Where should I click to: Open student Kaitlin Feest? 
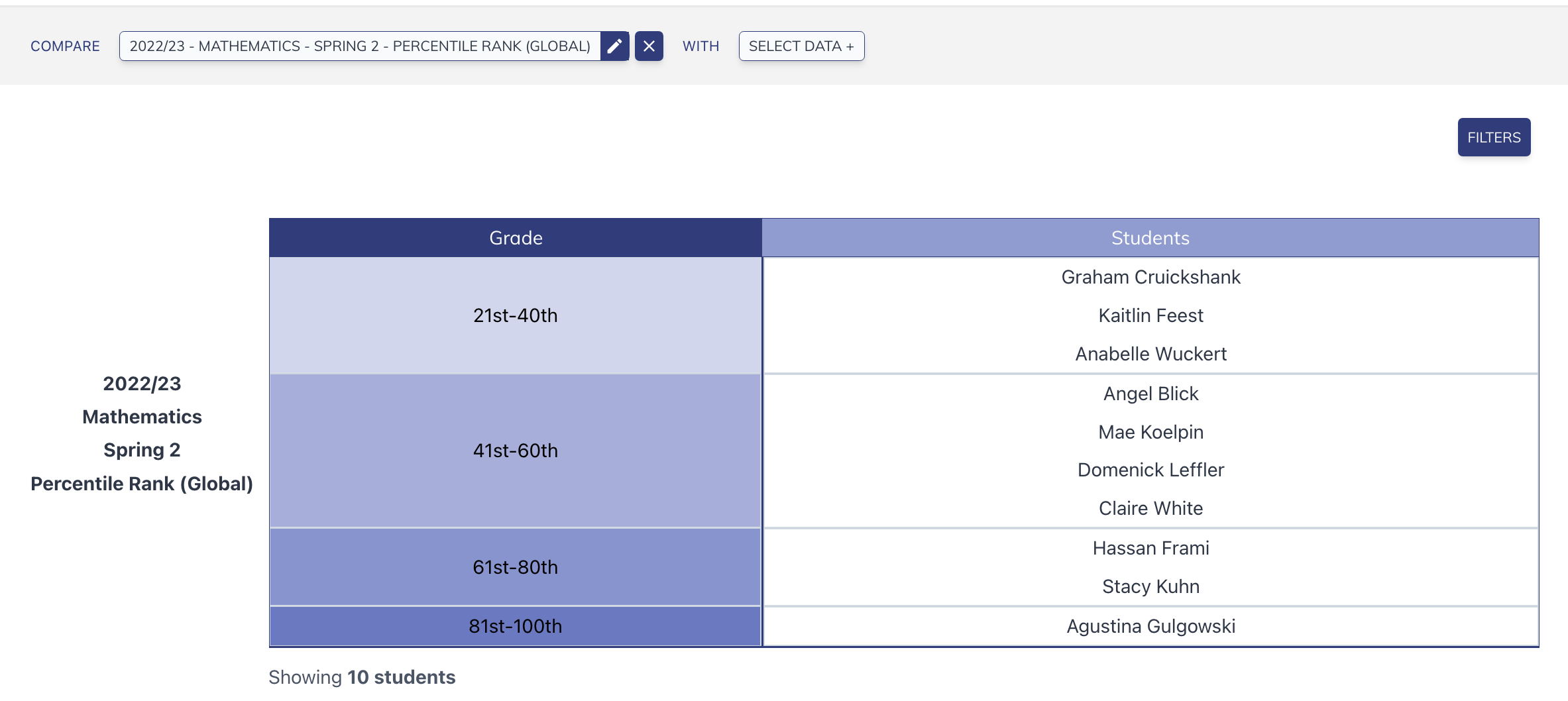(x=1150, y=315)
